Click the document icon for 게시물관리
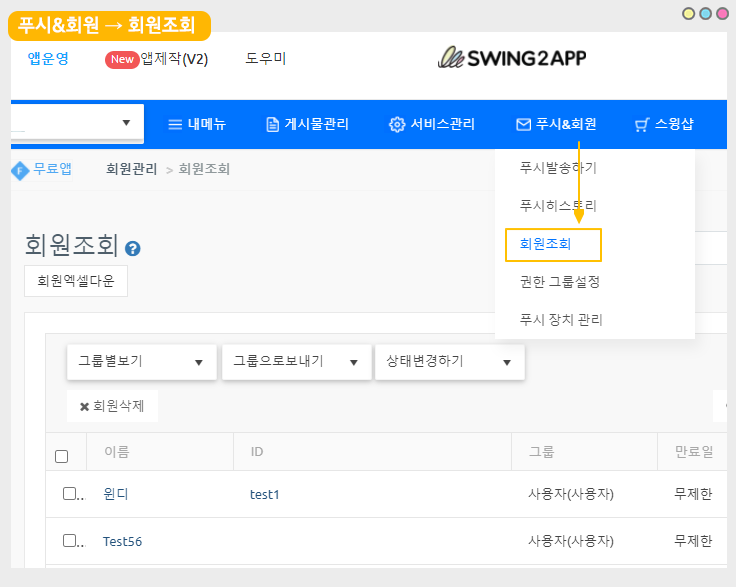The image size is (736, 587). pos(272,125)
